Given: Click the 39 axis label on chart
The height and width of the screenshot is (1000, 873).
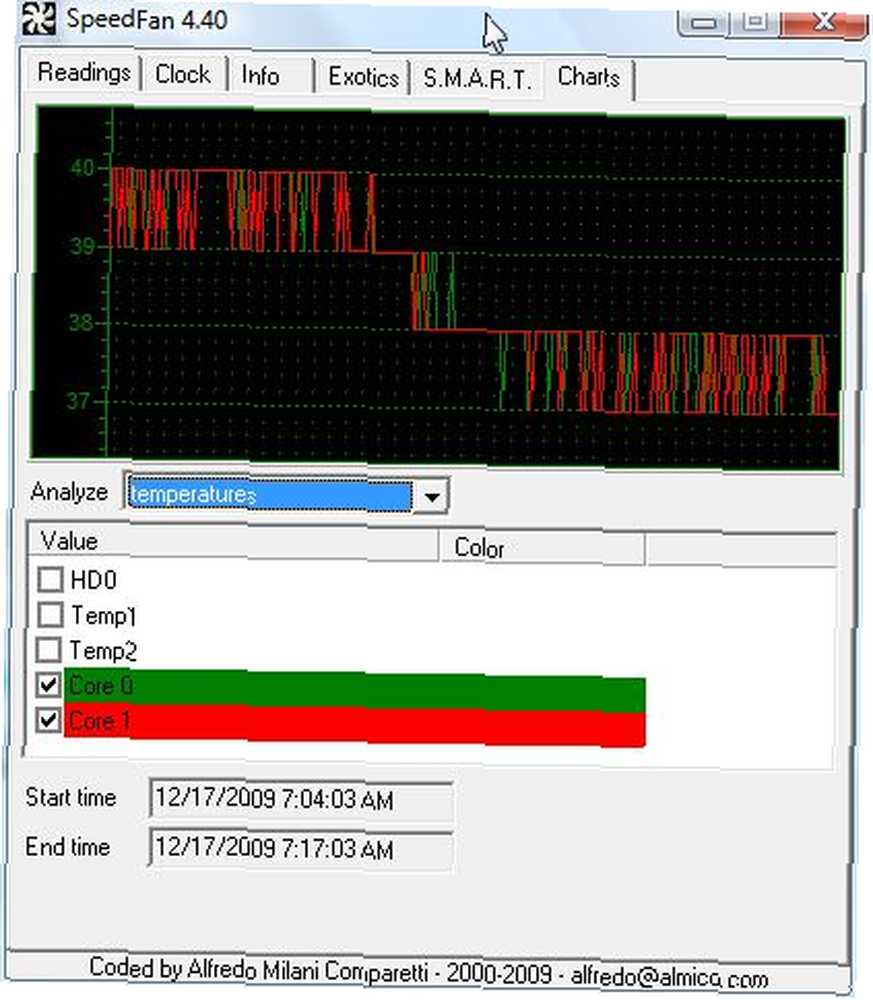Looking at the screenshot, I should click(x=81, y=246).
